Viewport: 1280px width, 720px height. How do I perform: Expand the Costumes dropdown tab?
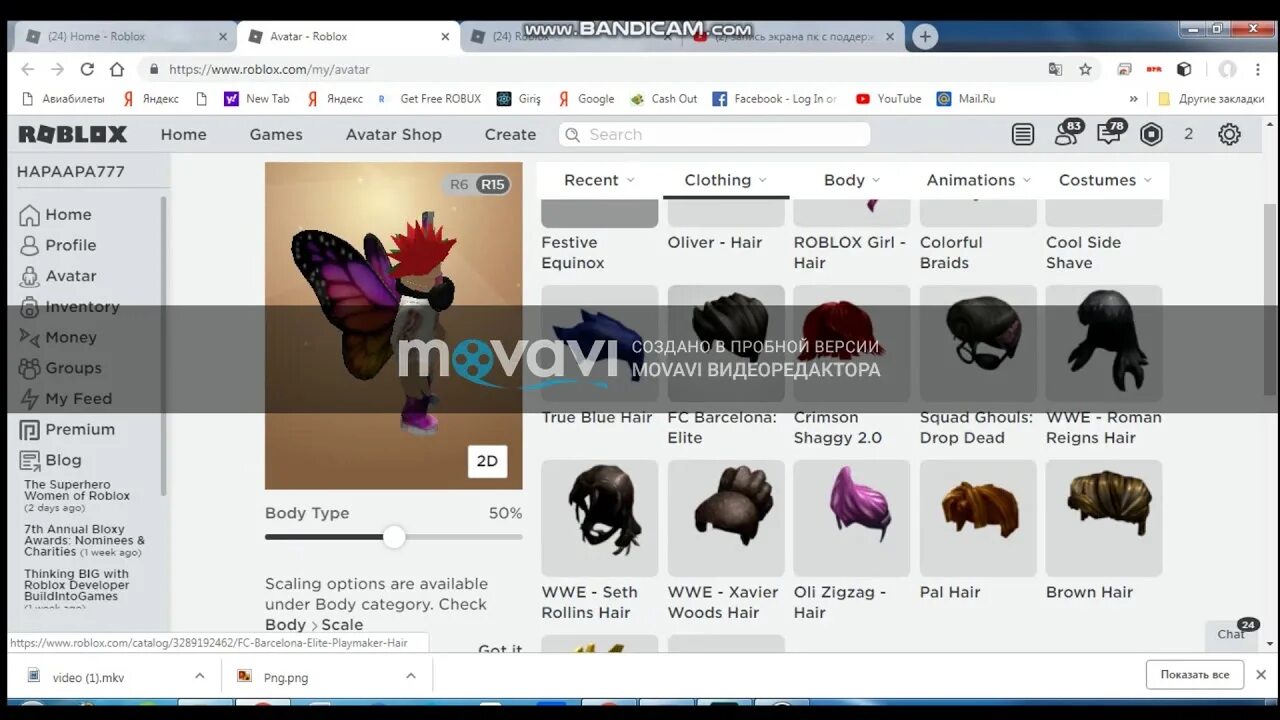click(1105, 180)
